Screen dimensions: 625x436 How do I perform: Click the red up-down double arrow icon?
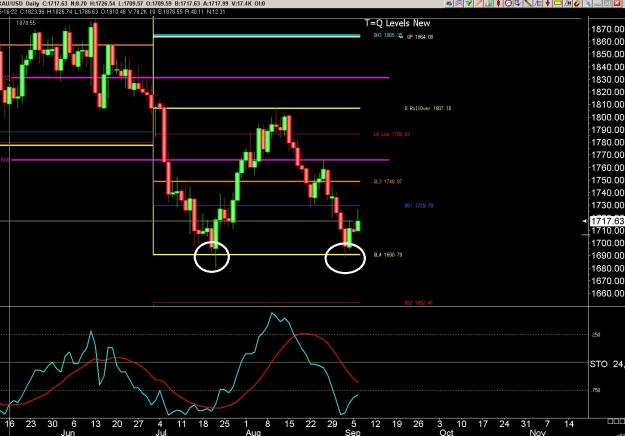click(498, 3)
